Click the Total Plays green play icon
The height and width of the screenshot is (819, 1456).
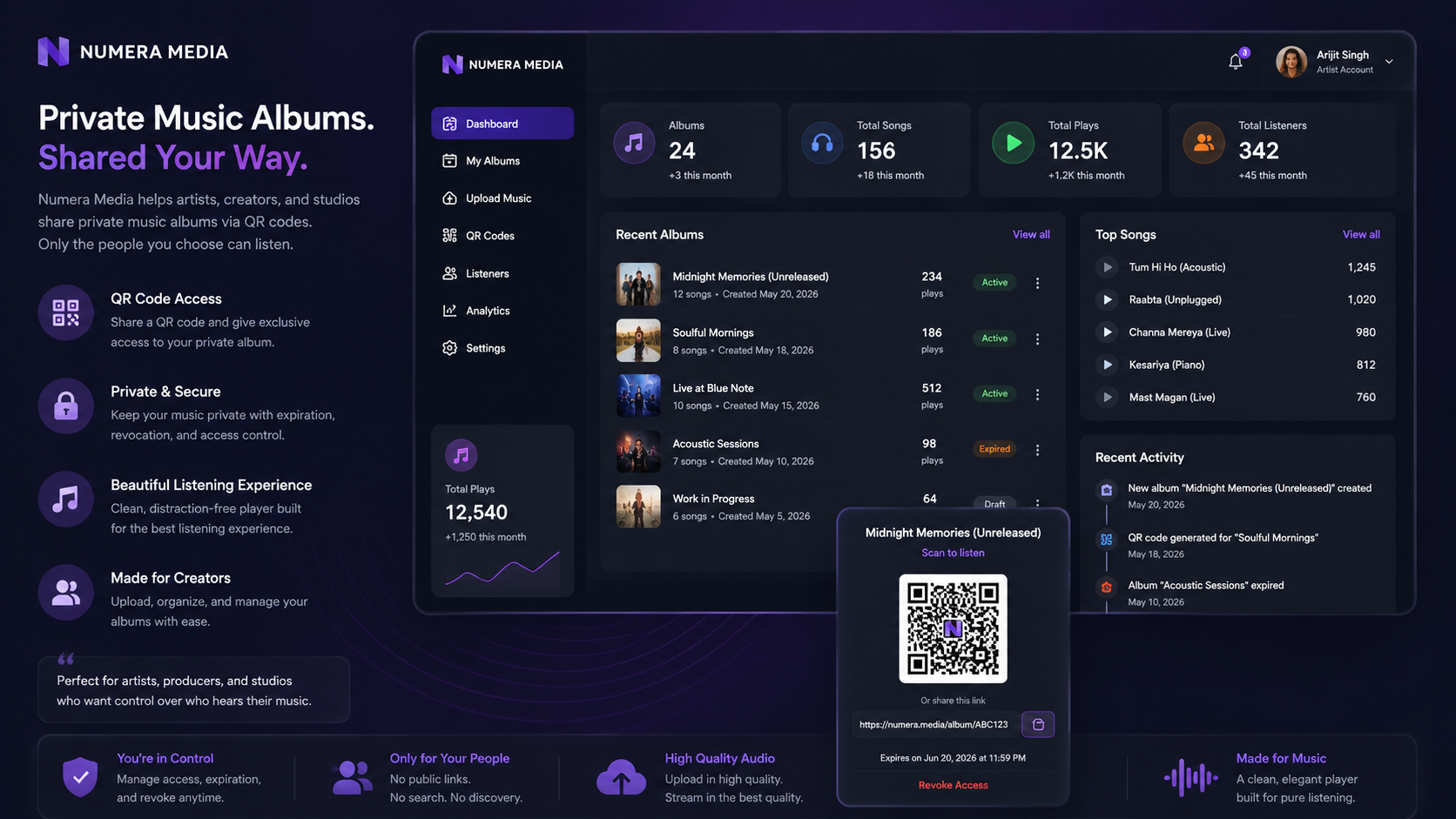1013,143
